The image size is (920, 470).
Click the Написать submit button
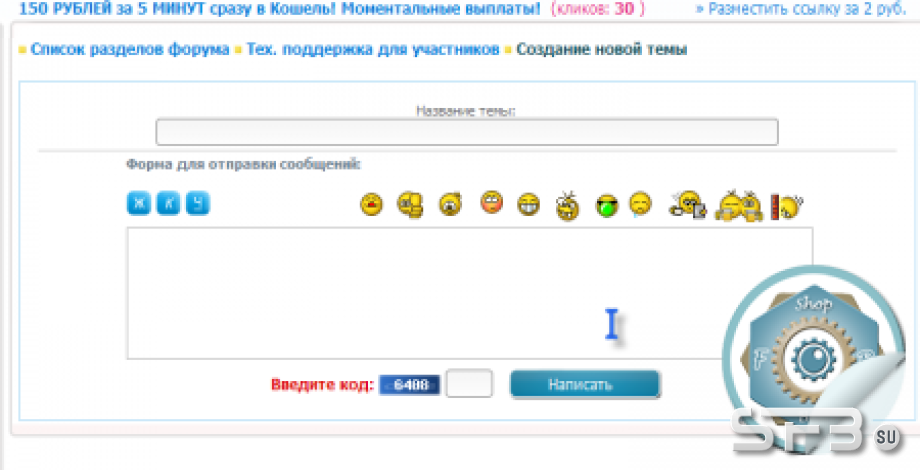tap(585, 385)
